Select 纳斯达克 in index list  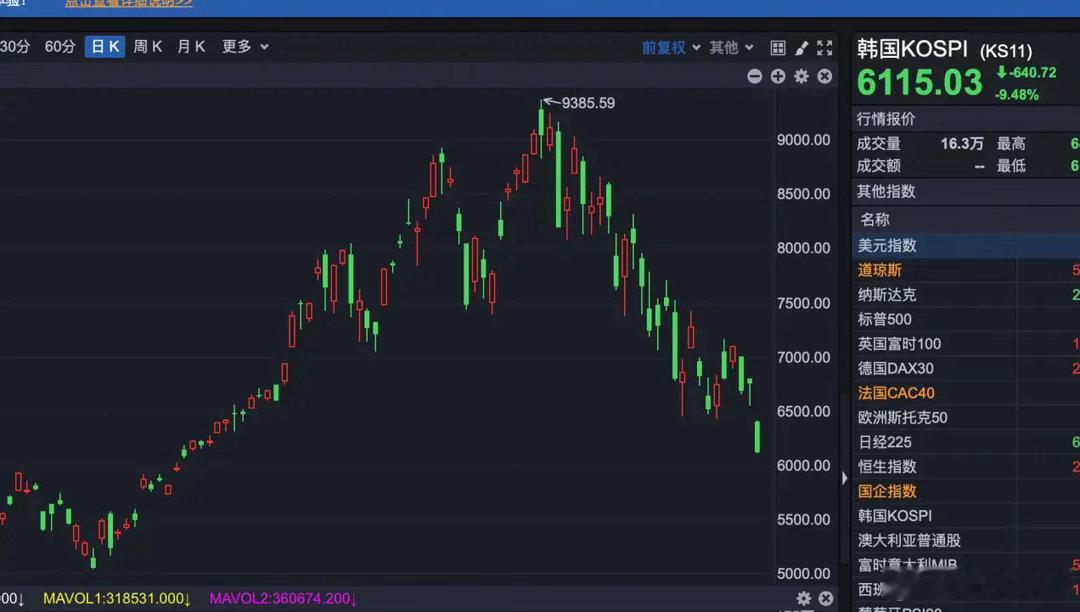click(966, 295)
